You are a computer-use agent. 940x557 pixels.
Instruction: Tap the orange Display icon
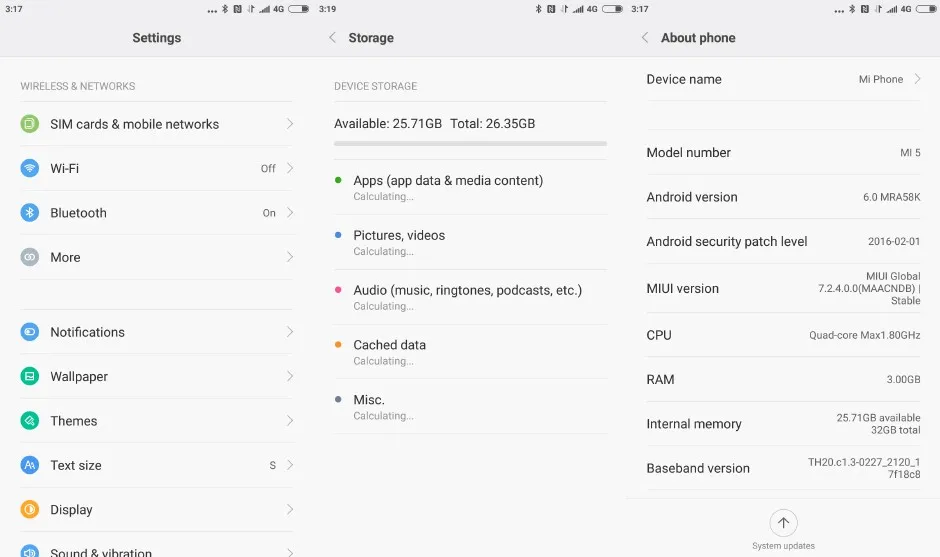[30, 510]
